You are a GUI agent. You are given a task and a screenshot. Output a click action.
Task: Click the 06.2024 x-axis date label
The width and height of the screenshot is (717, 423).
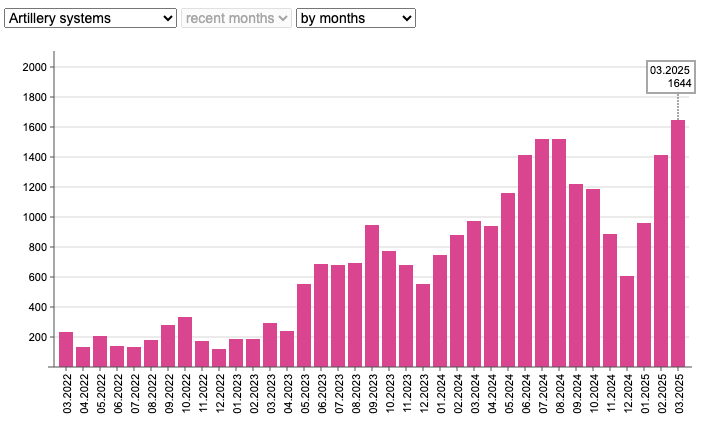(526, 394)
